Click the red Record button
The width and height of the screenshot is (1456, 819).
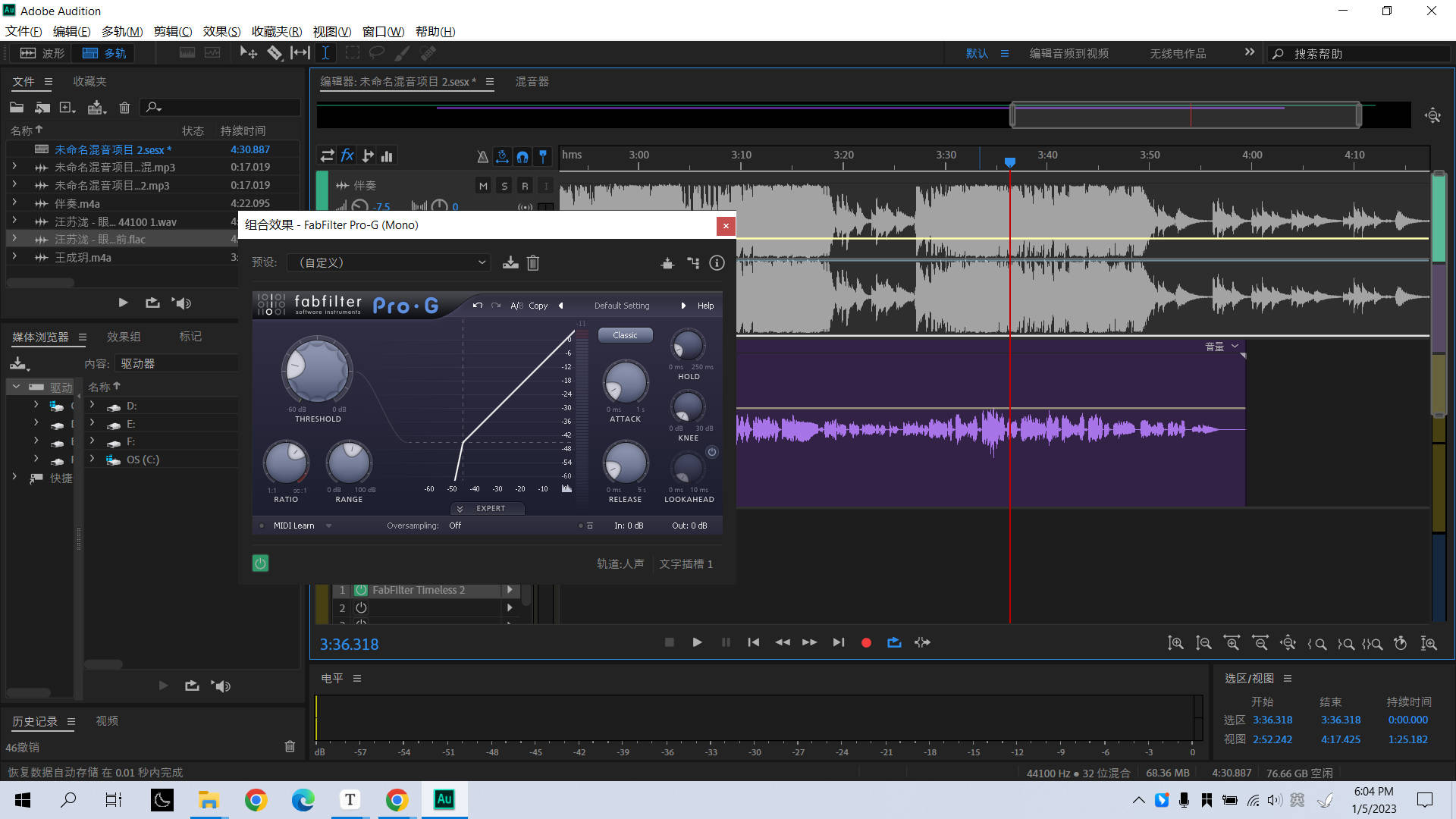866,642
